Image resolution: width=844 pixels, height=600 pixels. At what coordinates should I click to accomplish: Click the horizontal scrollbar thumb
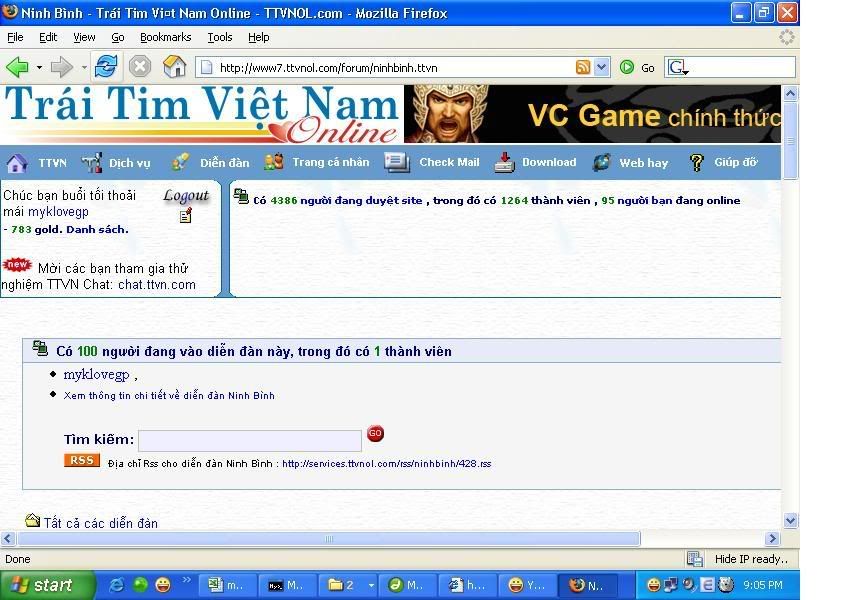tap(329, 538)
